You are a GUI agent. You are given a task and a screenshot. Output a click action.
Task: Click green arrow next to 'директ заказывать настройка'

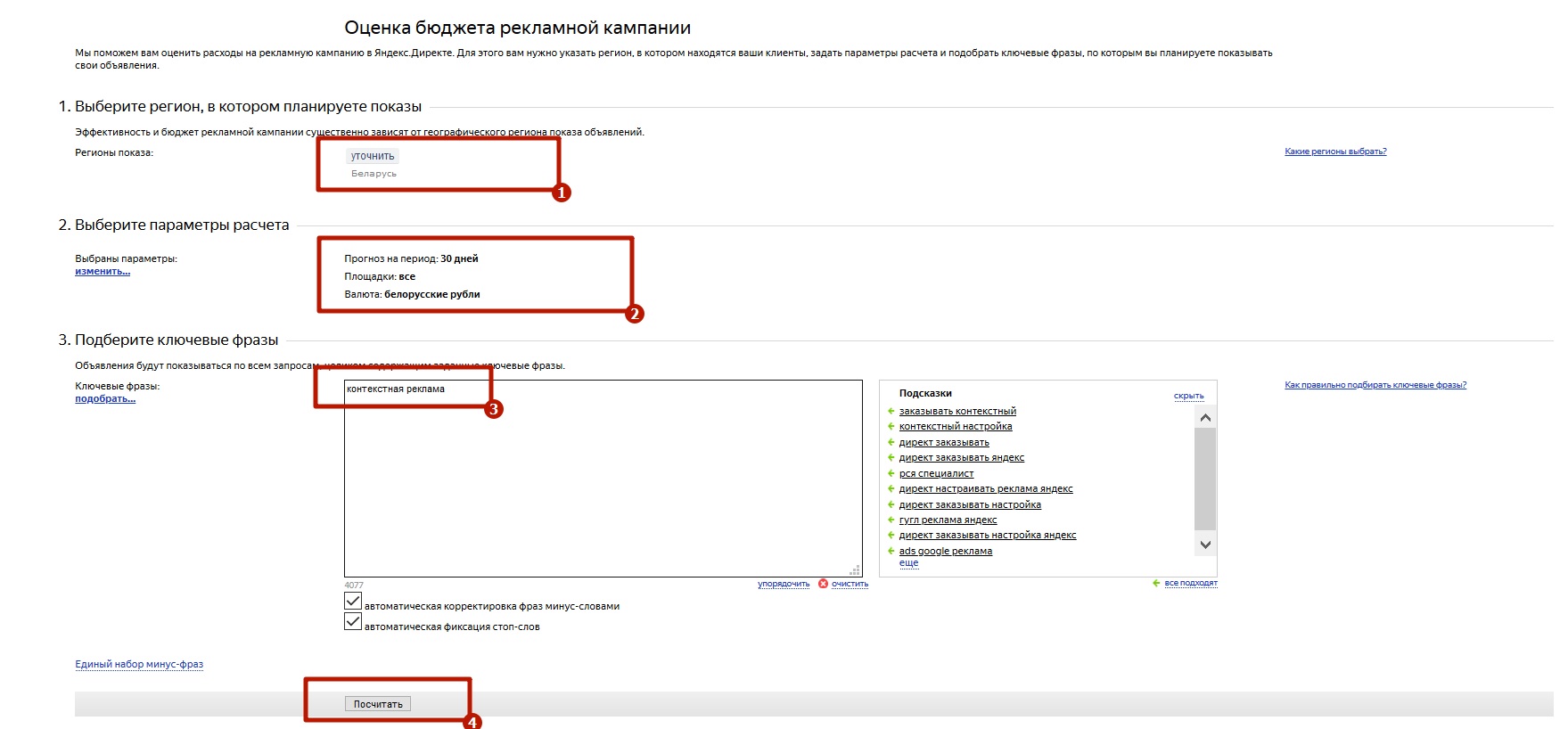(x=891, y=504)
